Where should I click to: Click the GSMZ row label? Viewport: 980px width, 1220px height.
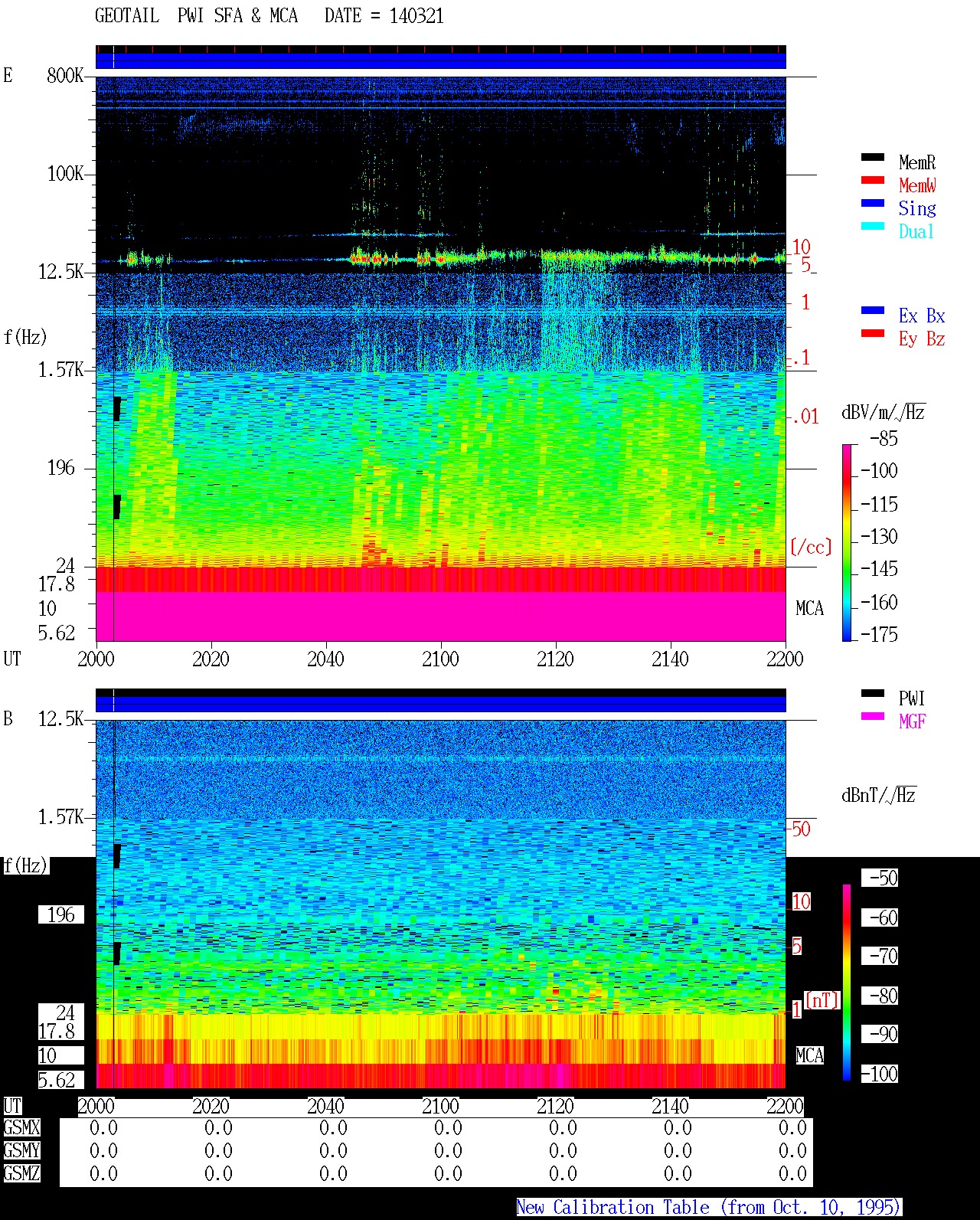pyautogui.click(x=21, y=1173)
